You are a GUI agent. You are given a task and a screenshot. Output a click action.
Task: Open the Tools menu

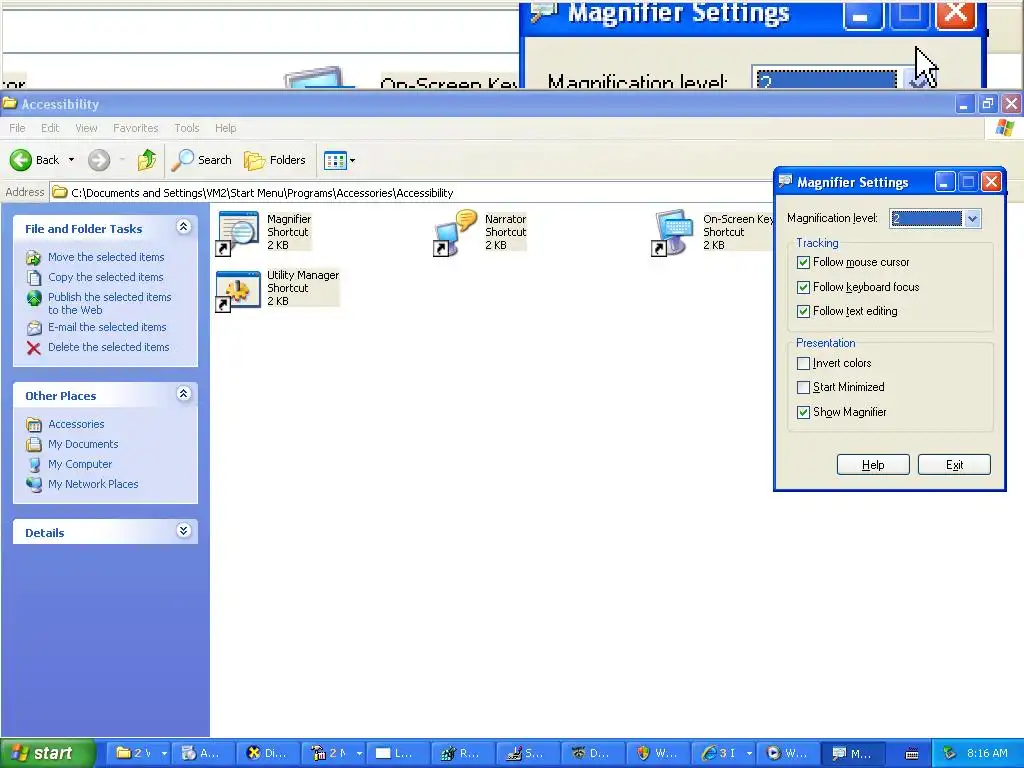click(x=186, y=128)
